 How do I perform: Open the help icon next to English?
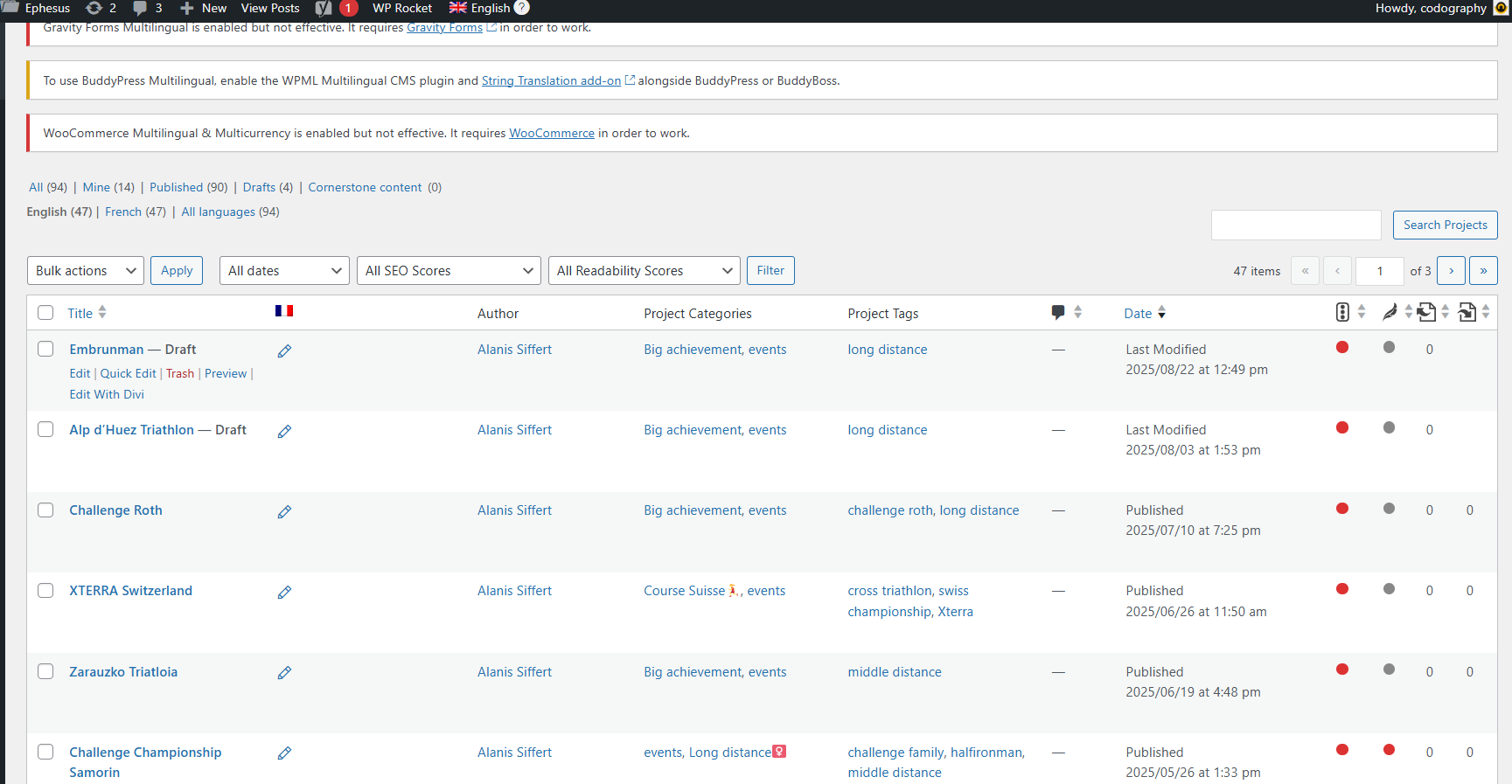point(522,8)
